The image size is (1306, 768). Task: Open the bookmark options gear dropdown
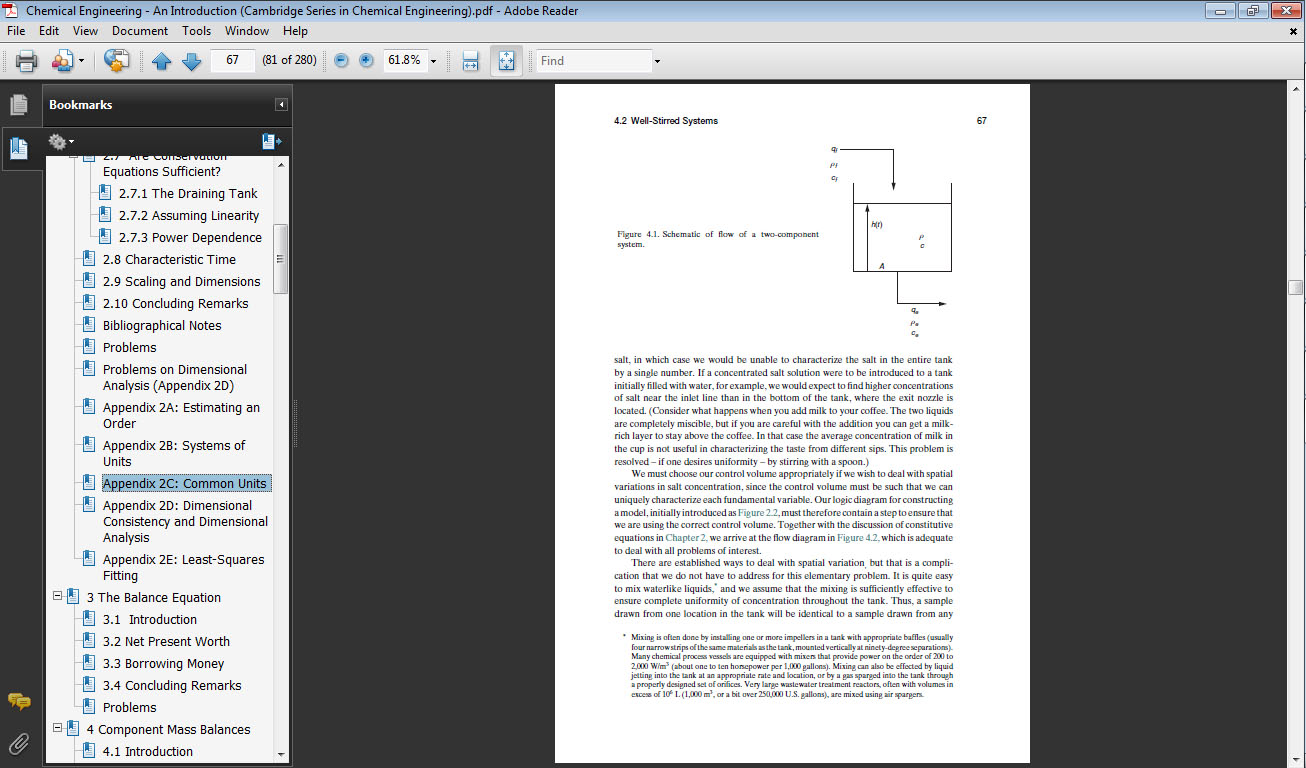(60, 141)
